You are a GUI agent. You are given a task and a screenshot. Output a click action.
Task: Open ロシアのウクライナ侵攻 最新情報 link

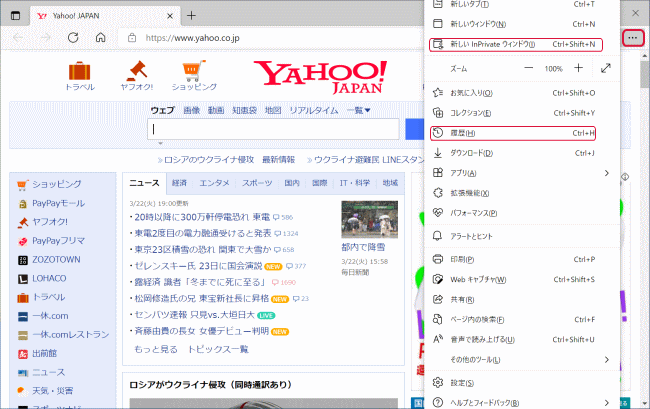(x=229, y=160)
